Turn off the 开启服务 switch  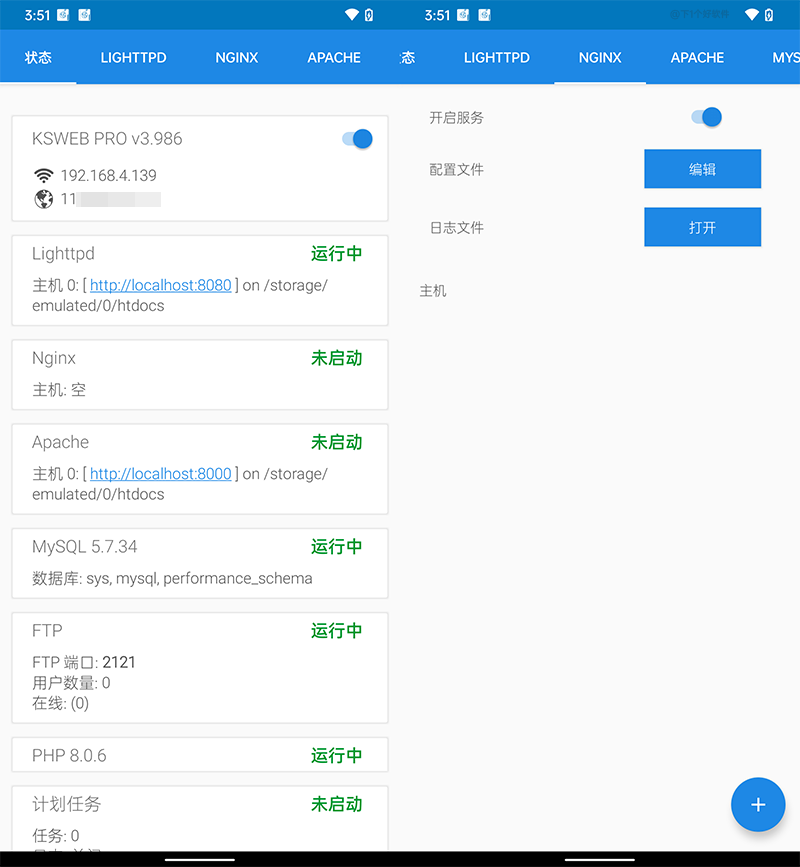[x=707, y=117]
